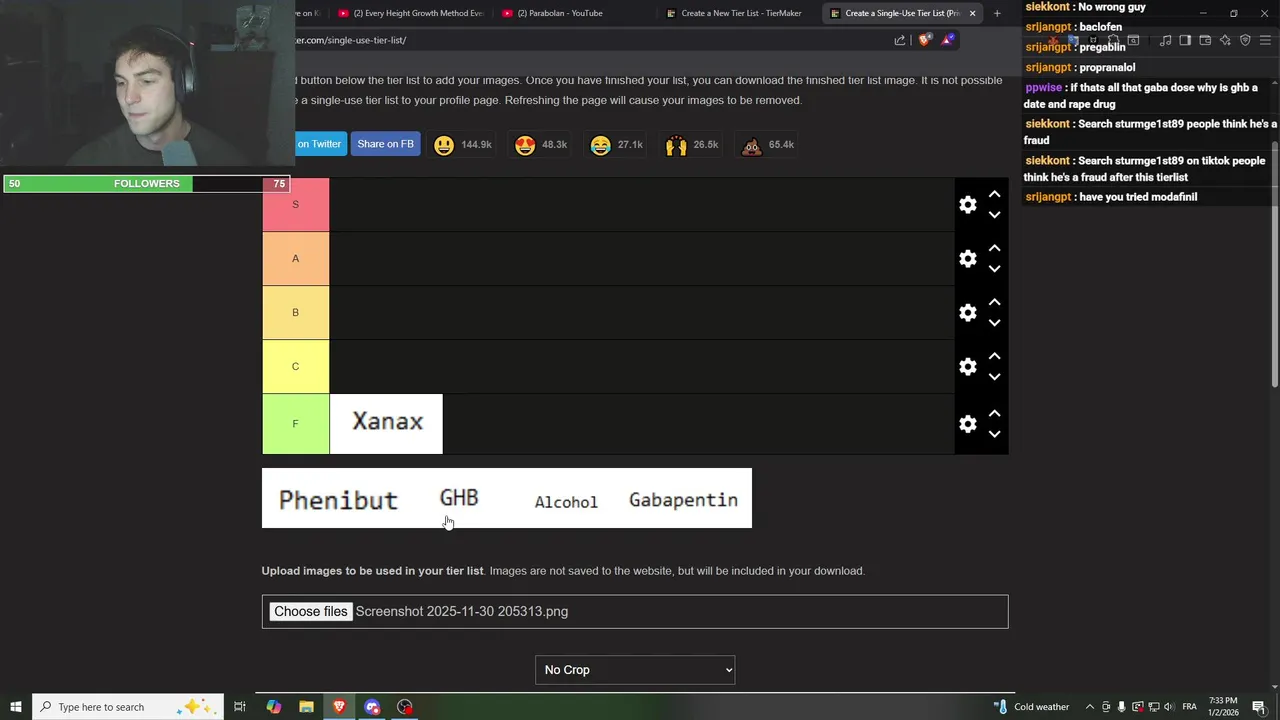This screenshot has height=720, width=1280.
Task: Move the C tier row down
Action: tap(994, 377)
